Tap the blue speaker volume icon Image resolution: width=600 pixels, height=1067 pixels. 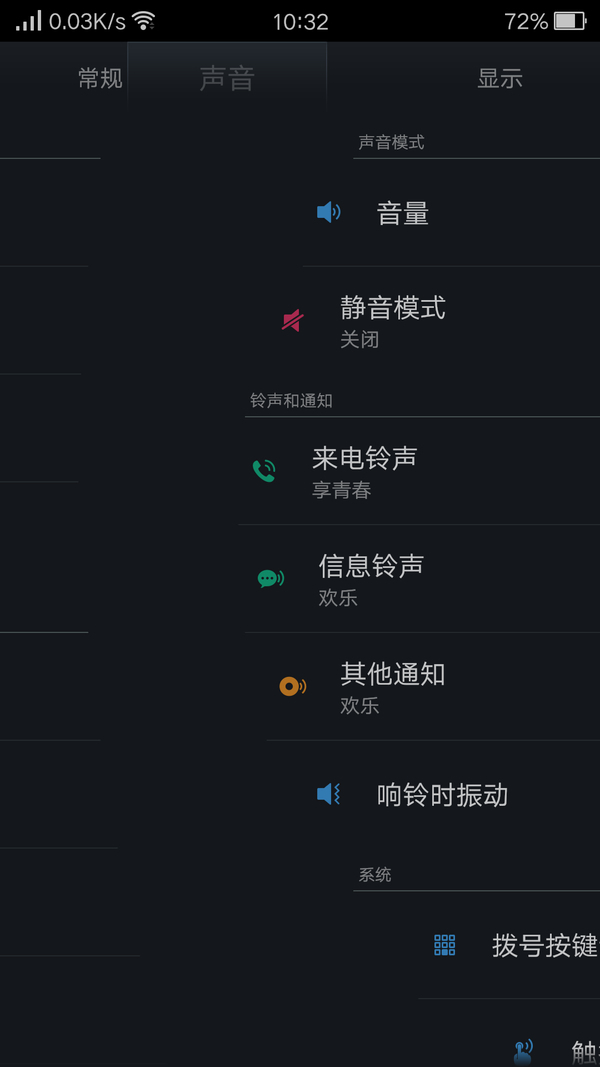328,212
